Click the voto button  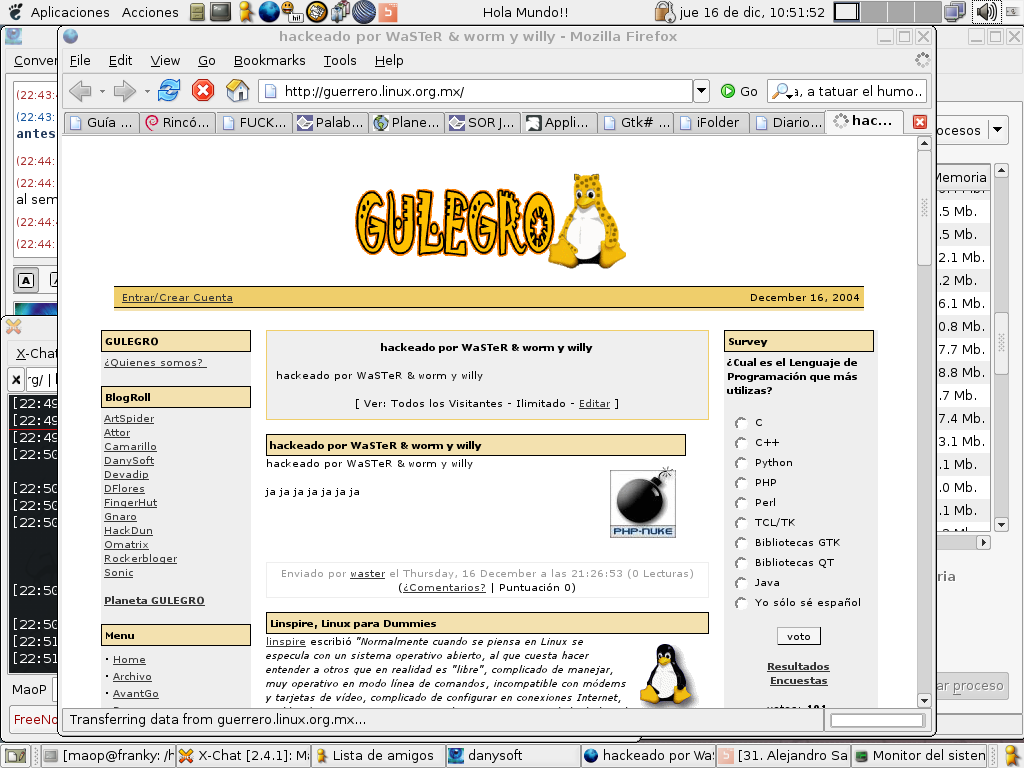coord(799,636)
